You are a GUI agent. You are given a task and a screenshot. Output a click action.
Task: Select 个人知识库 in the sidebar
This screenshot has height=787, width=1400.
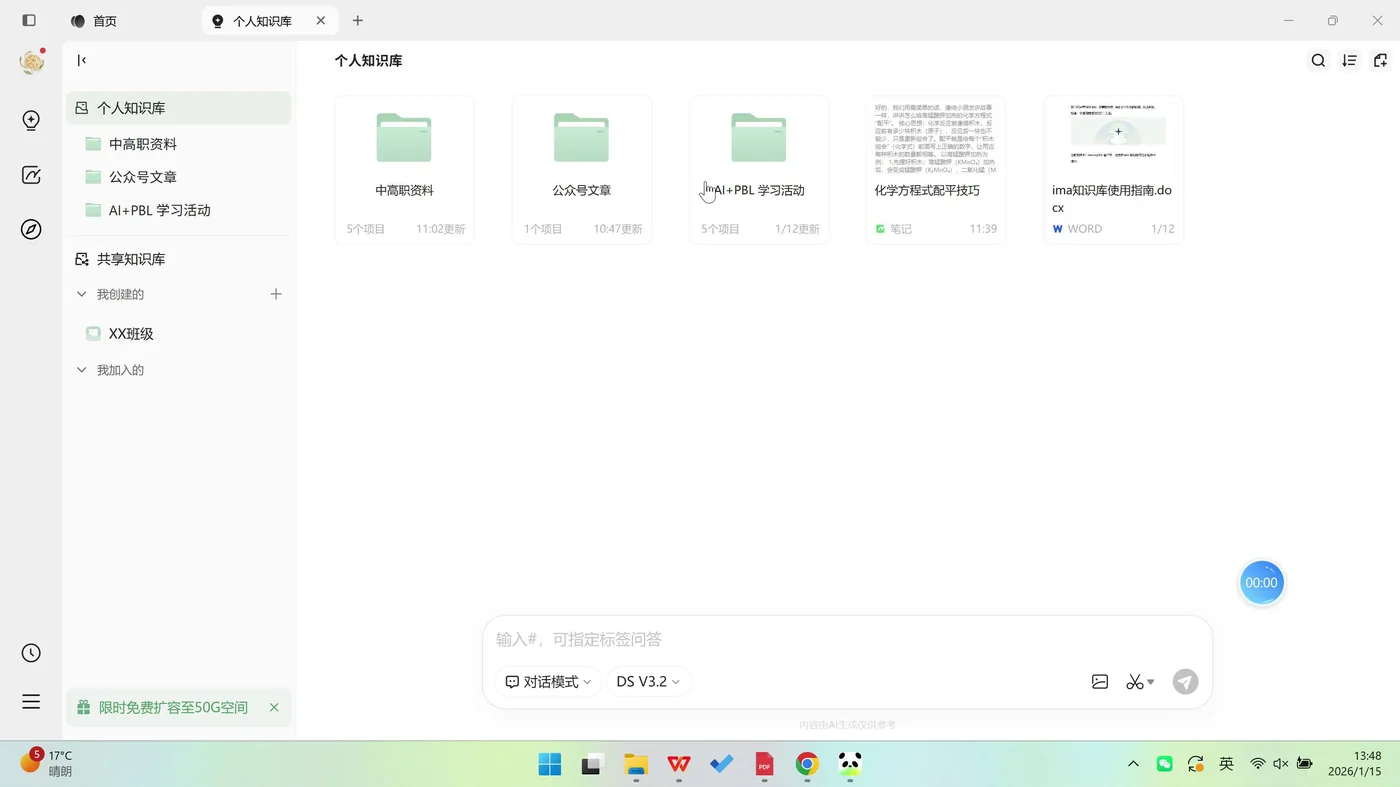click(x=179, y=108)
